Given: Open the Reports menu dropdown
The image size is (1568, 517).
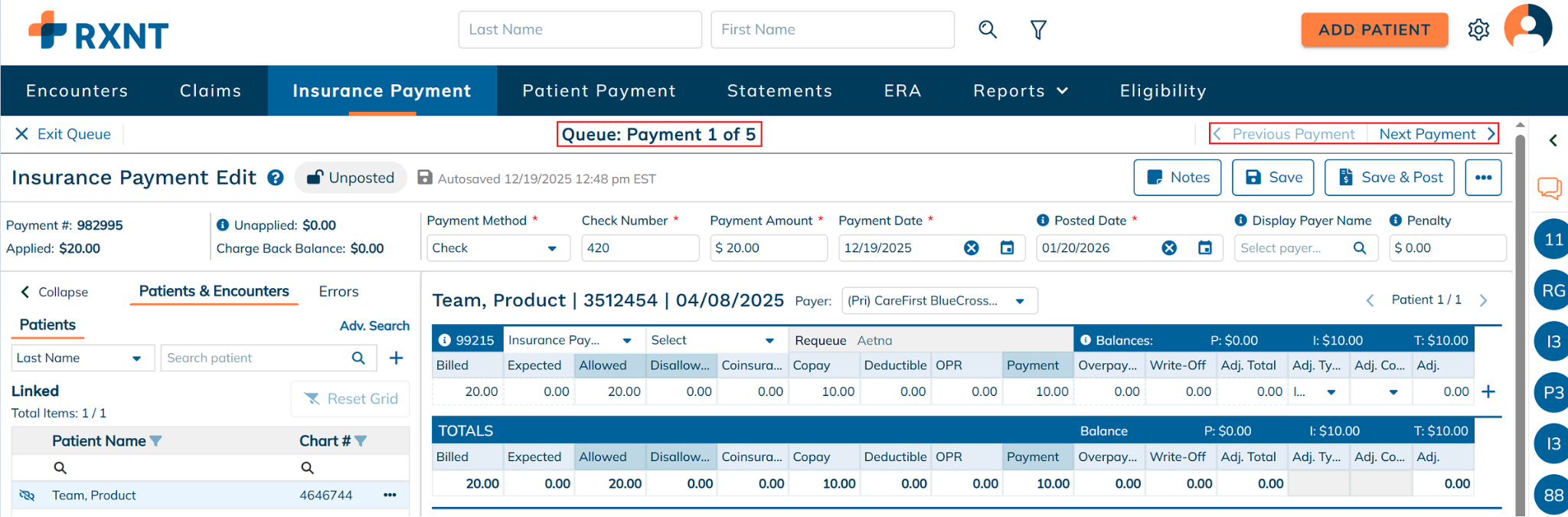Looking at the screenshot, I should point(1020,90).
